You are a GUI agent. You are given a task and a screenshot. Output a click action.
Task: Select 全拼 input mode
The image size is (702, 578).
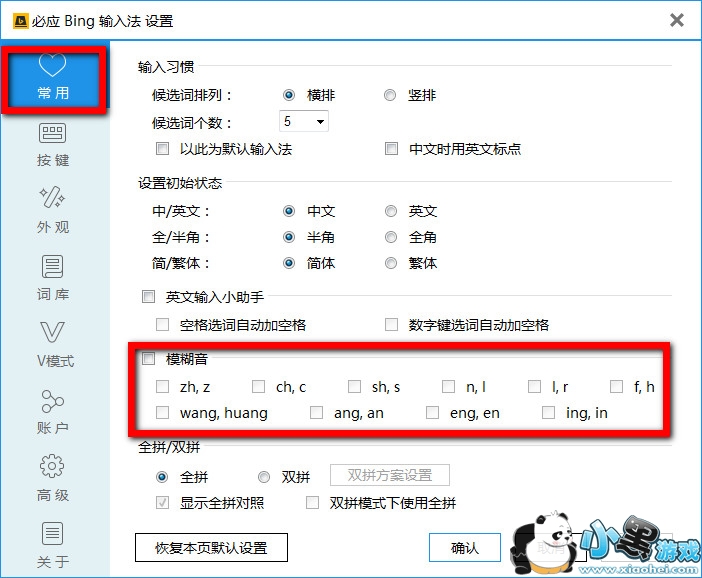162,477
